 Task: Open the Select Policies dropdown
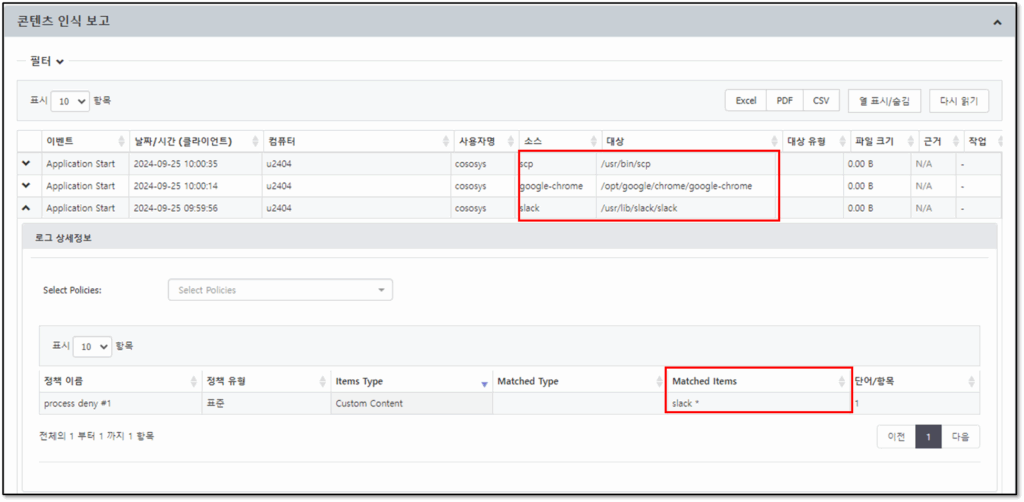[x=280, y=290]
